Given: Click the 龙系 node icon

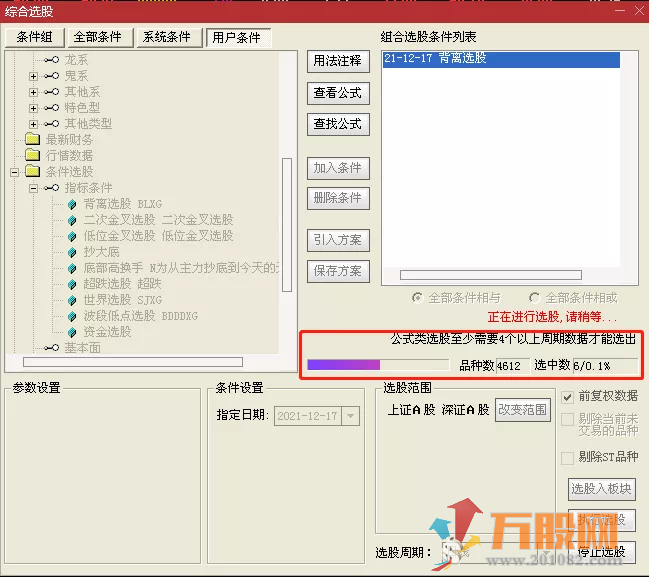Looking at the screenshot, I should point(51,60).
